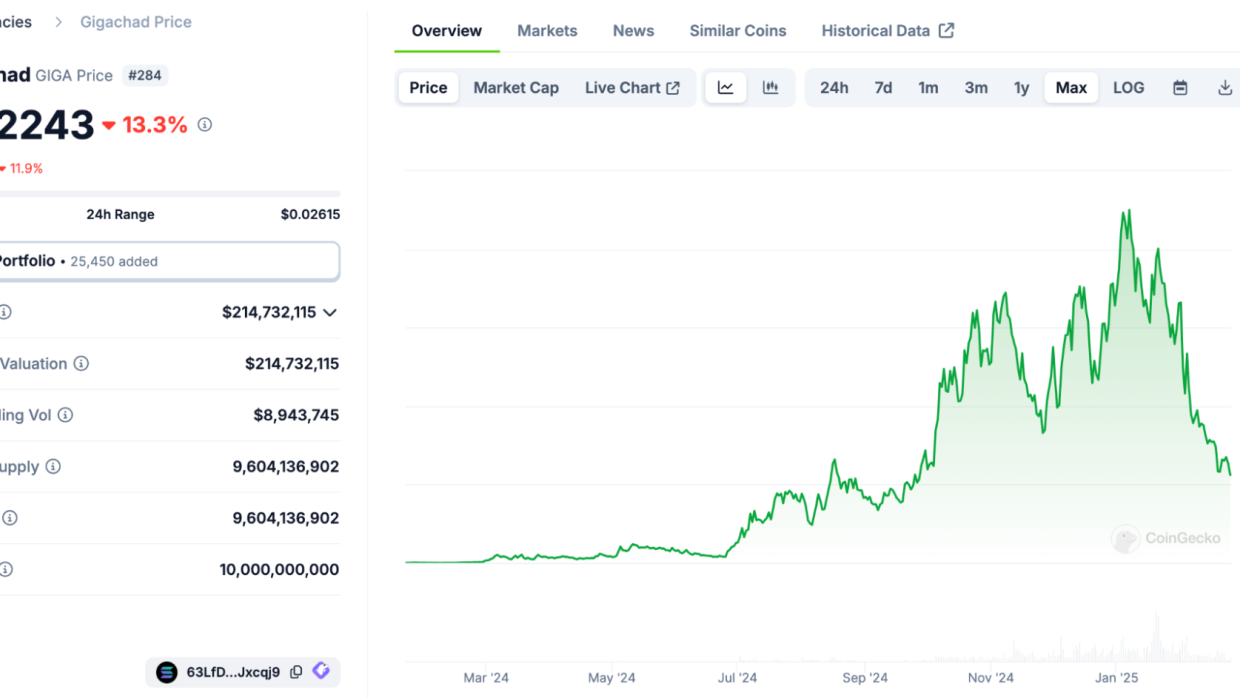Click the Mar '24 axis label
Viewport: 1240px width, 698px height.
click(486, 678)
